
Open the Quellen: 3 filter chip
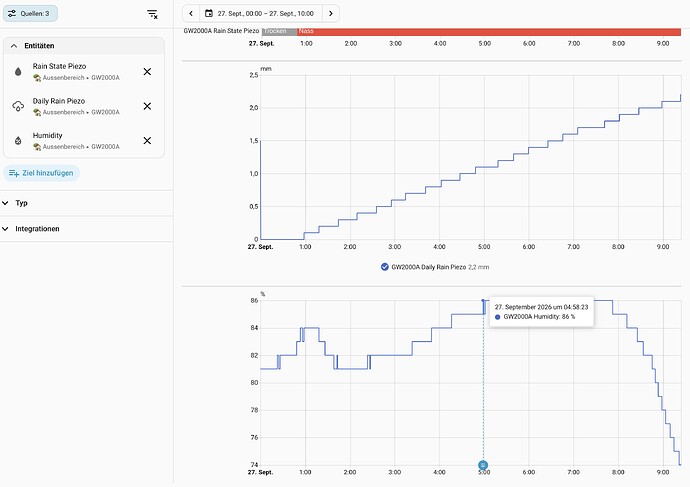[30, 14]
